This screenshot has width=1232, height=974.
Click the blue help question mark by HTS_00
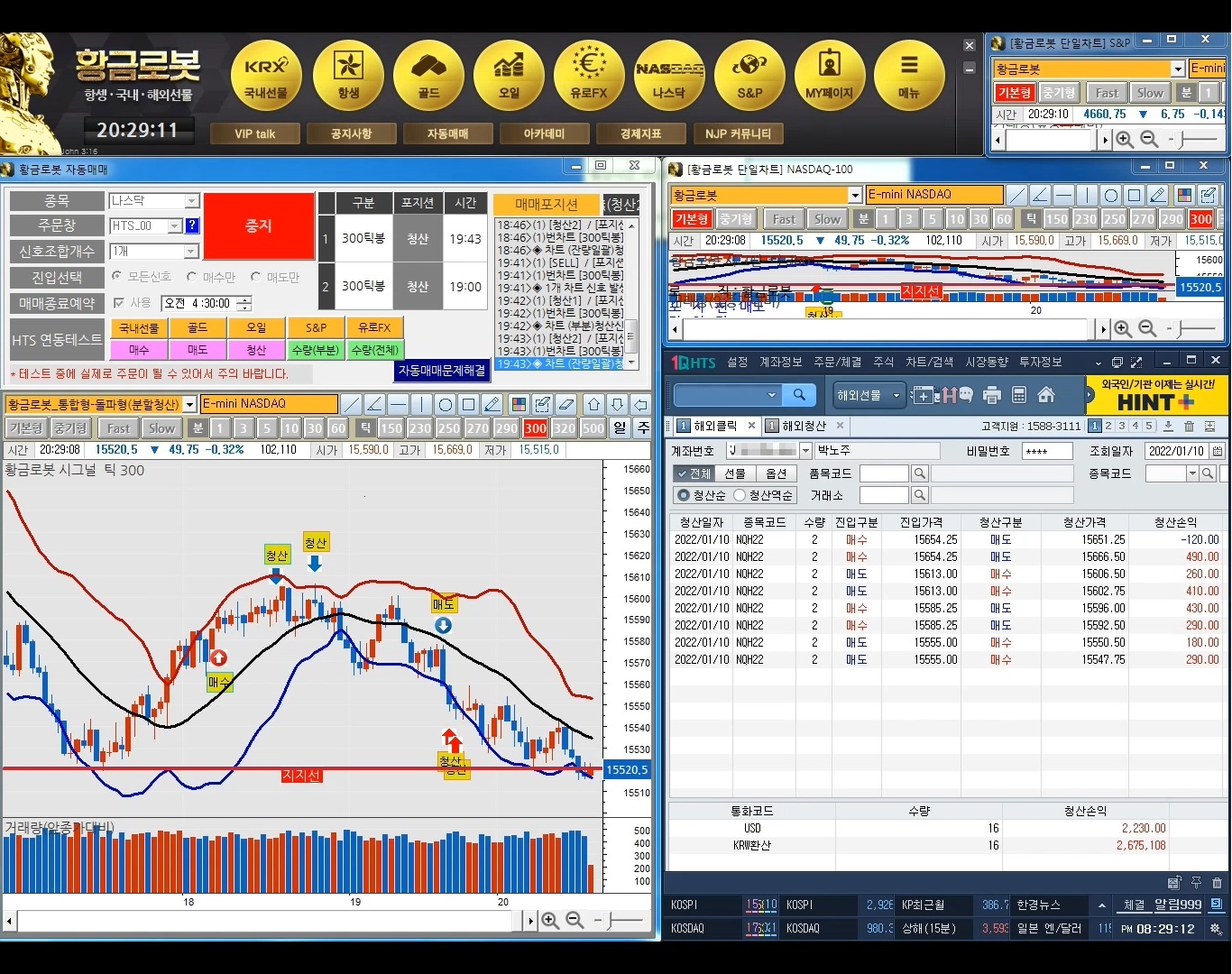(191, 225)
